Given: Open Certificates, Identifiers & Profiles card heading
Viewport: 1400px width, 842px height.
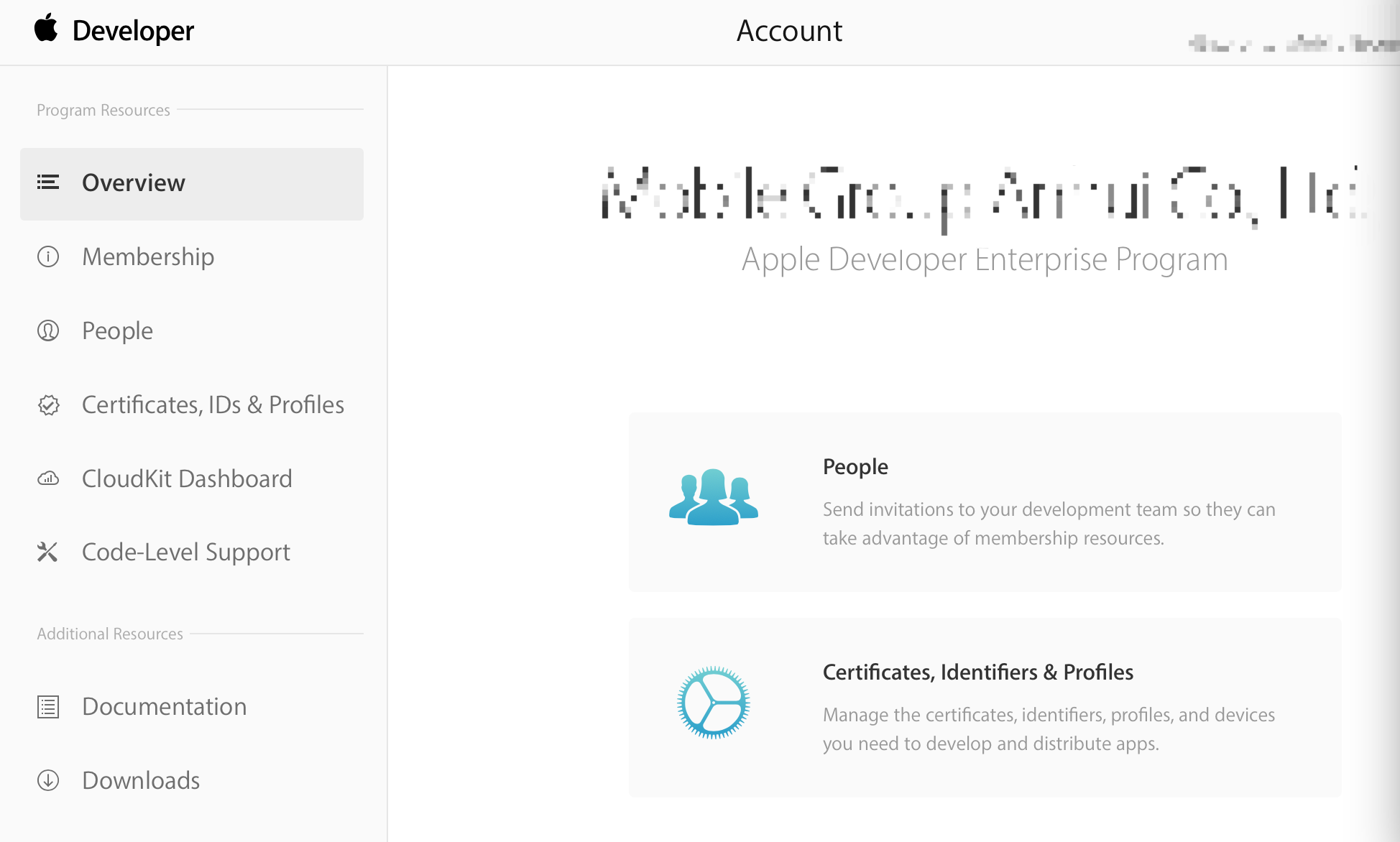Looking at the screenshot, I should click(x=977, y=672).
